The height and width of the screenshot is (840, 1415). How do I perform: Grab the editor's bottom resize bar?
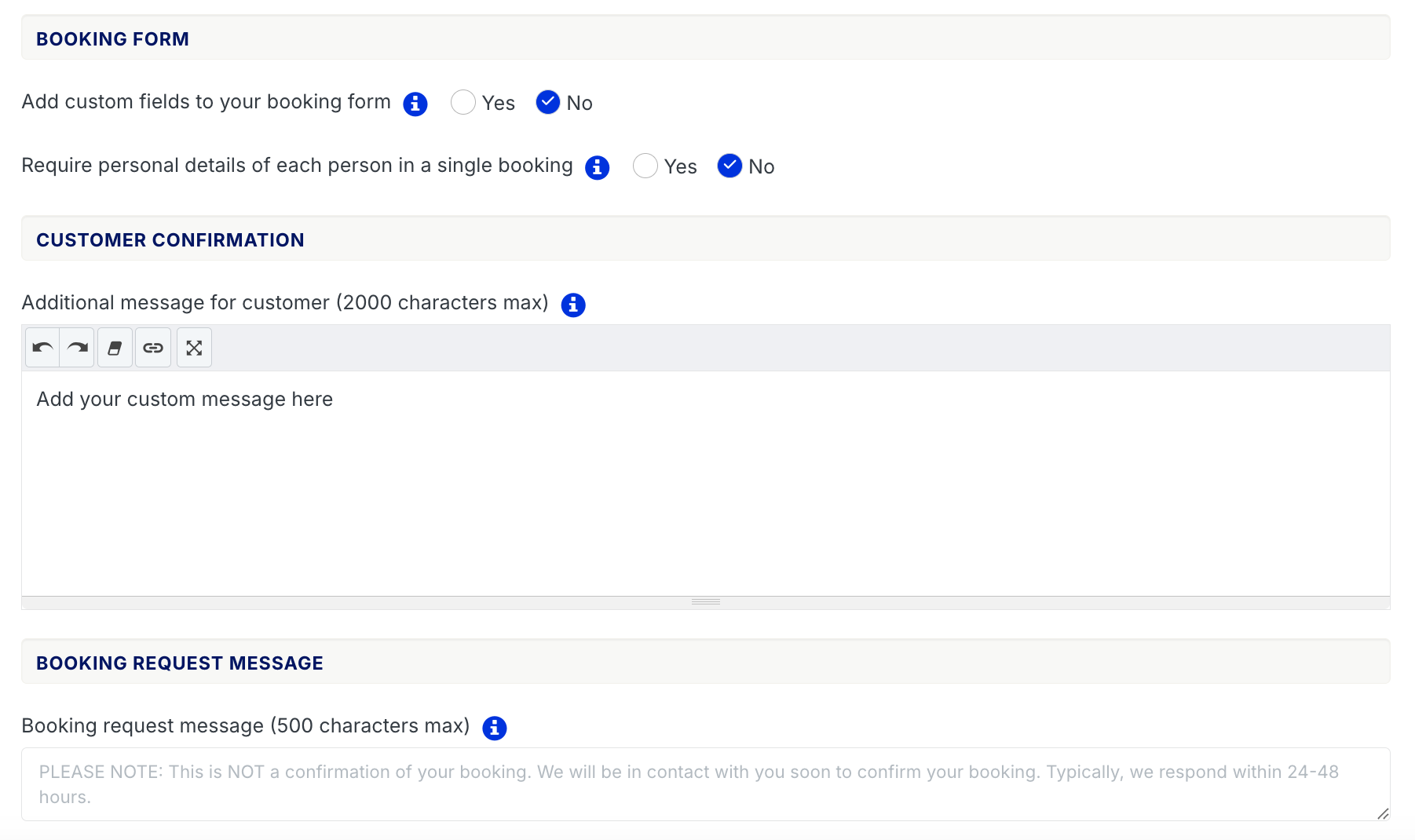click(x=705, y=602)
